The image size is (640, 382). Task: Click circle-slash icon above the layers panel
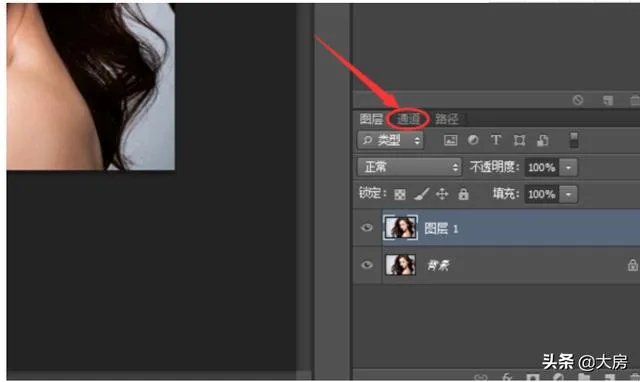click(578, 100)
